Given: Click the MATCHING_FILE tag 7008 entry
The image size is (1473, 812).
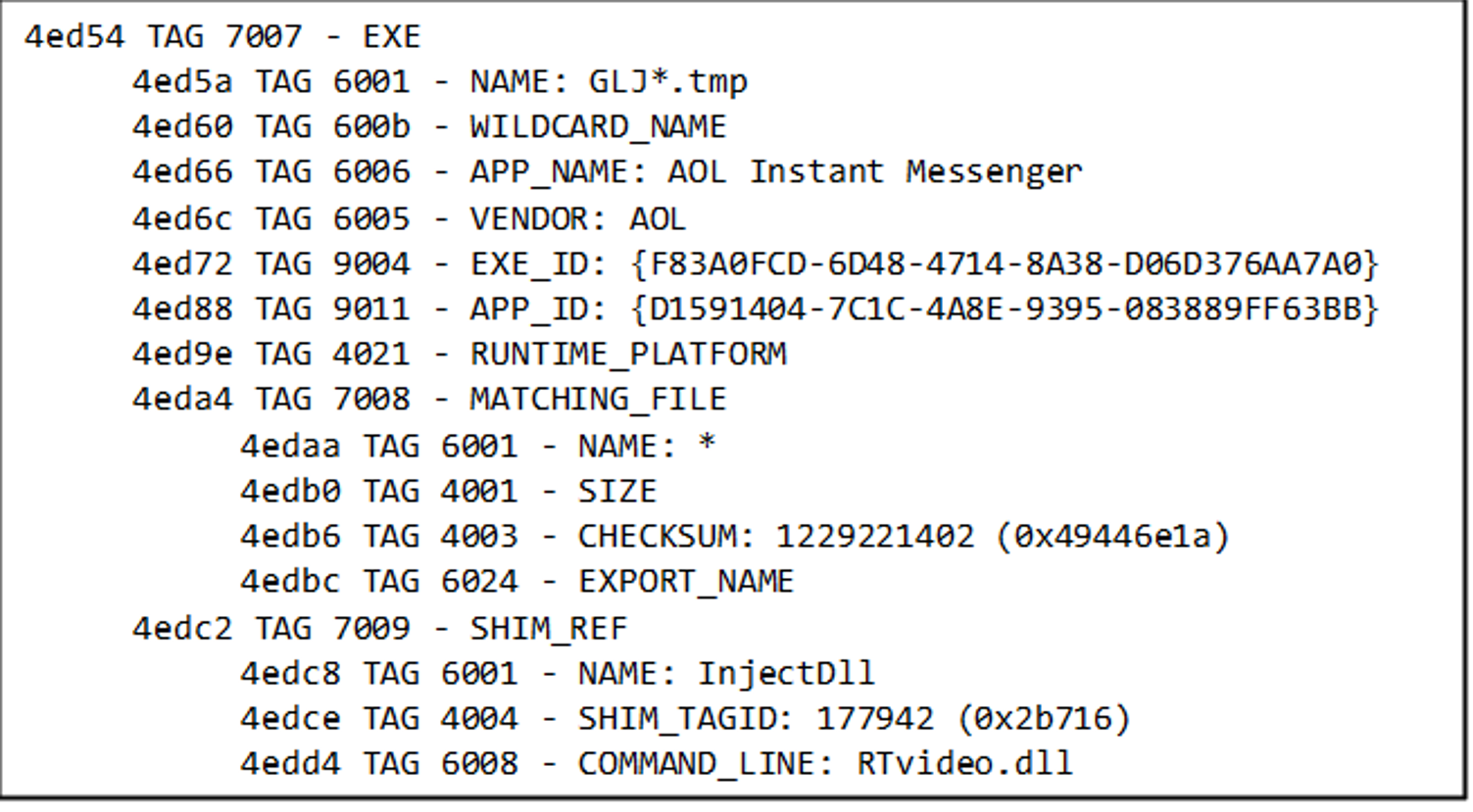Looking at the screenshot, I should [429, 400].
